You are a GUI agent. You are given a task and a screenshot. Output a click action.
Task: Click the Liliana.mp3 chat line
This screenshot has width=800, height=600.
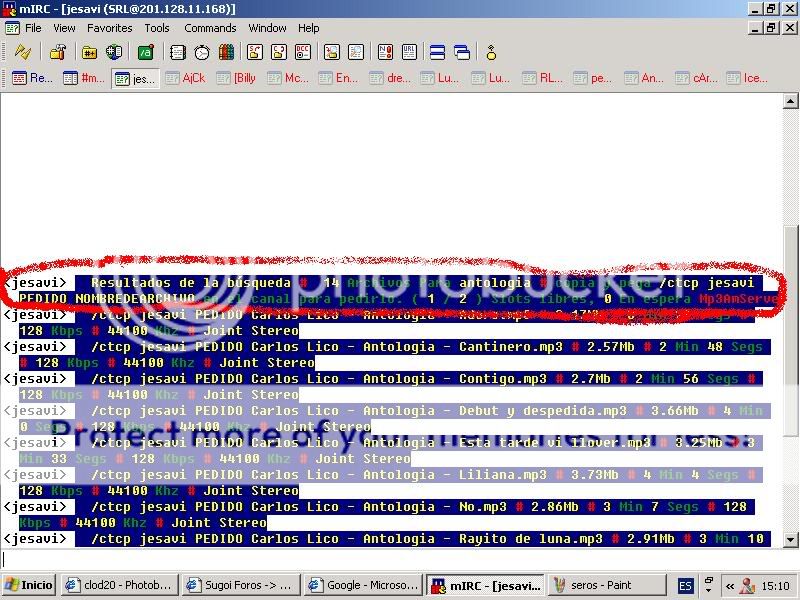(x=383, y=483)
